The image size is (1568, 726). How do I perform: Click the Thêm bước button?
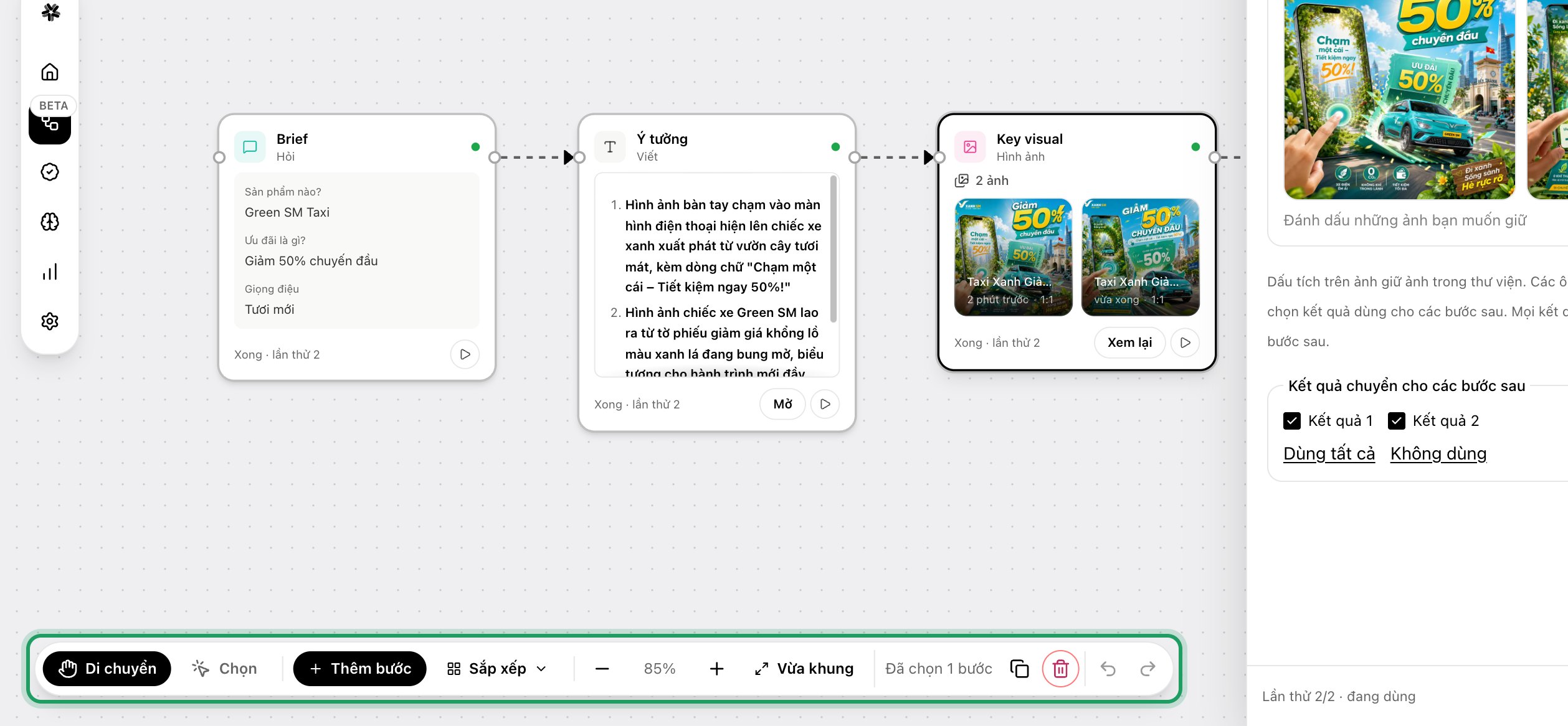click(360, 669)
